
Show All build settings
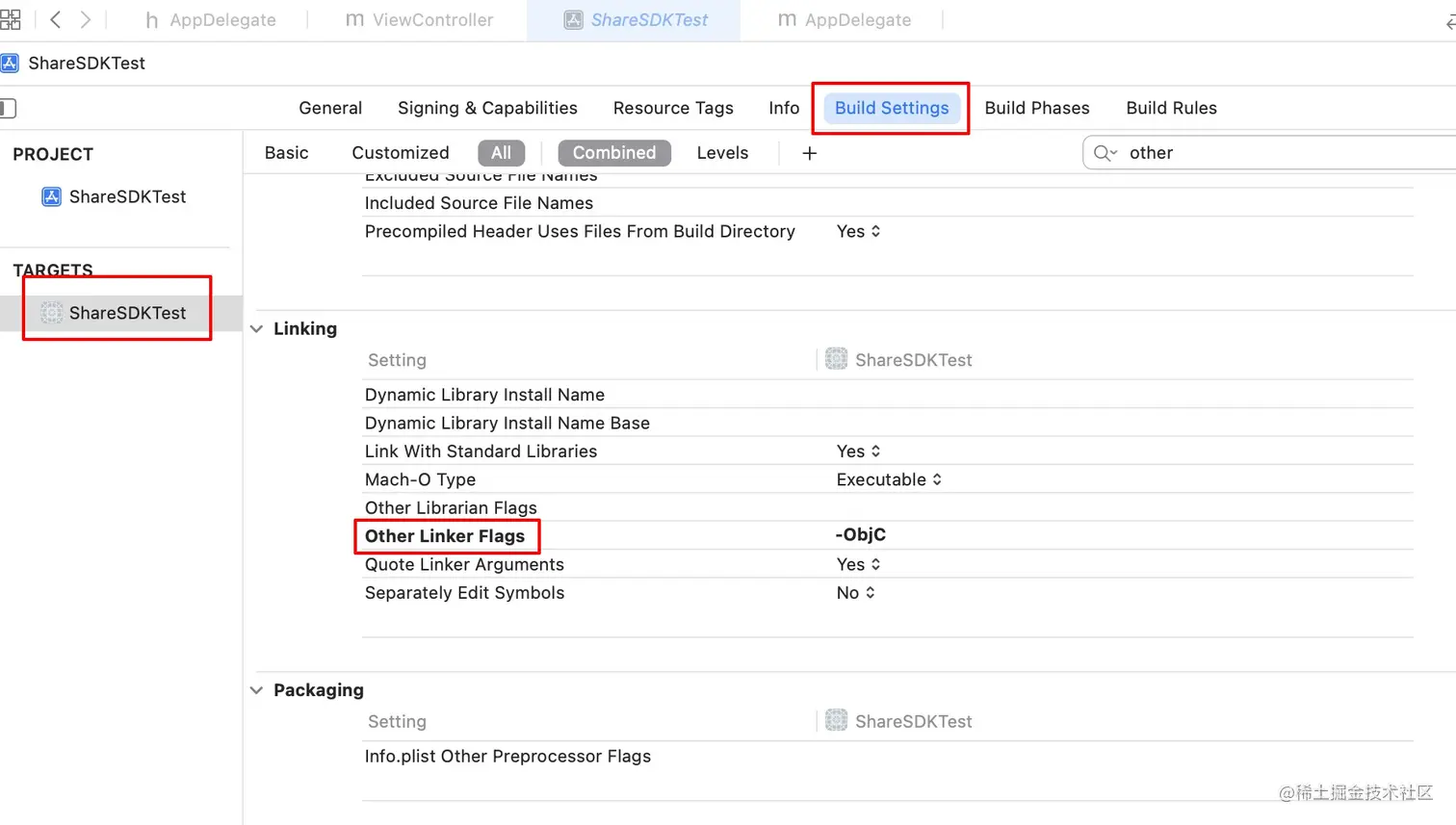tap(502, 153)
